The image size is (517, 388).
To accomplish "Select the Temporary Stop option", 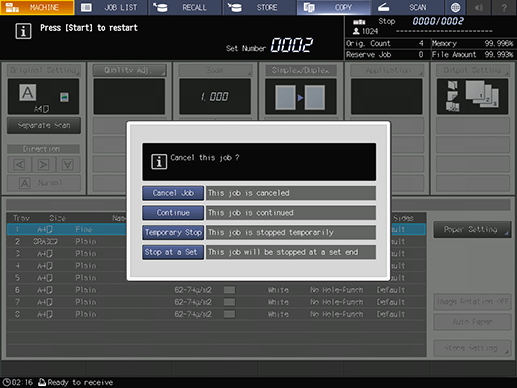I will point(173,232).
